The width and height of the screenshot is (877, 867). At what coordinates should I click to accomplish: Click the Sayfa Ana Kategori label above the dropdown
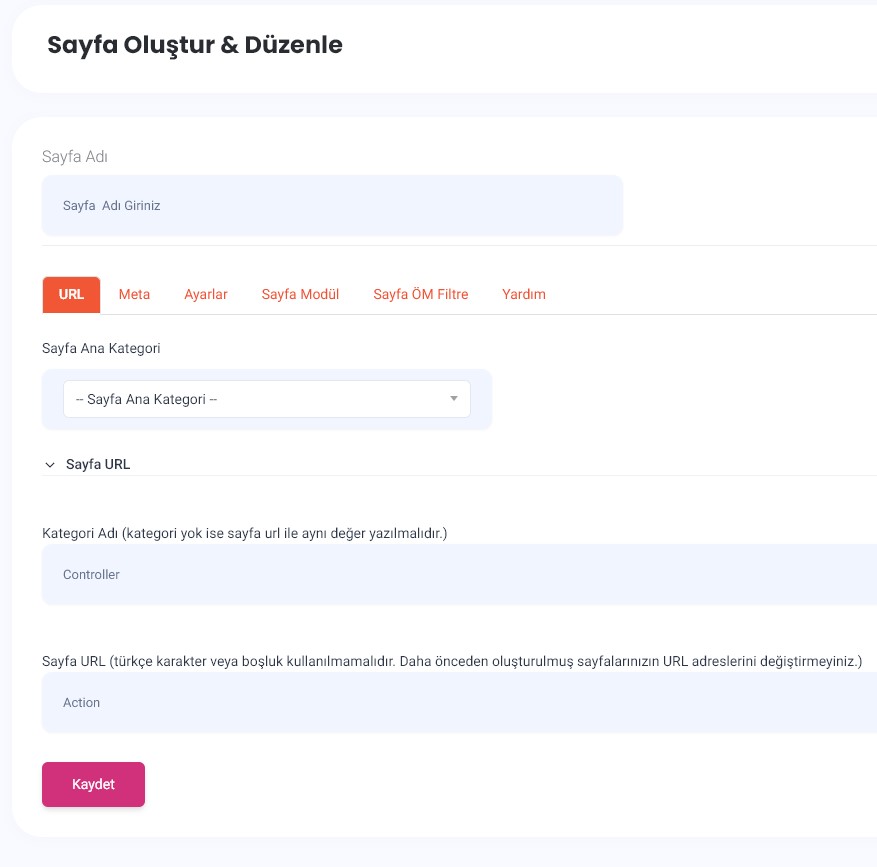(x=101, y=349)
